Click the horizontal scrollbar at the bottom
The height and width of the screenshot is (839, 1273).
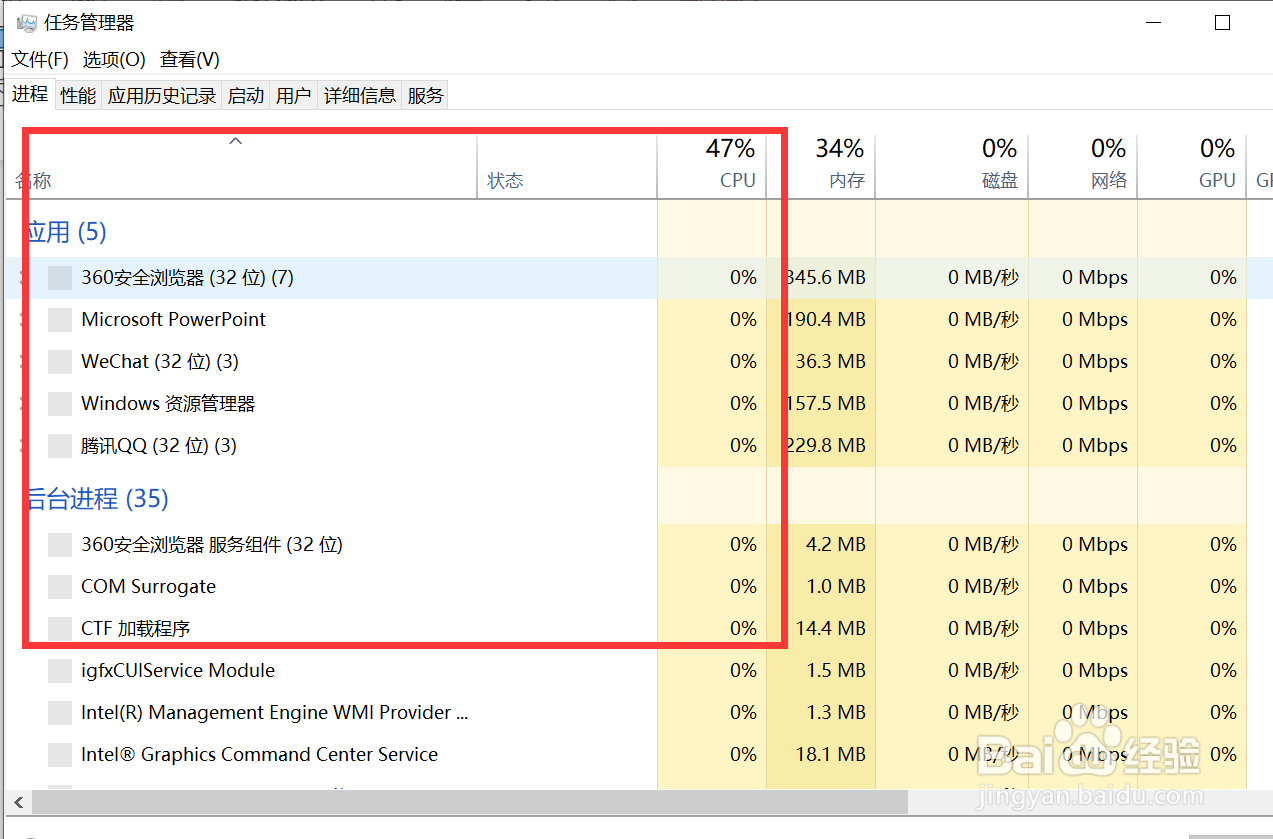click(x=470, y=802)
